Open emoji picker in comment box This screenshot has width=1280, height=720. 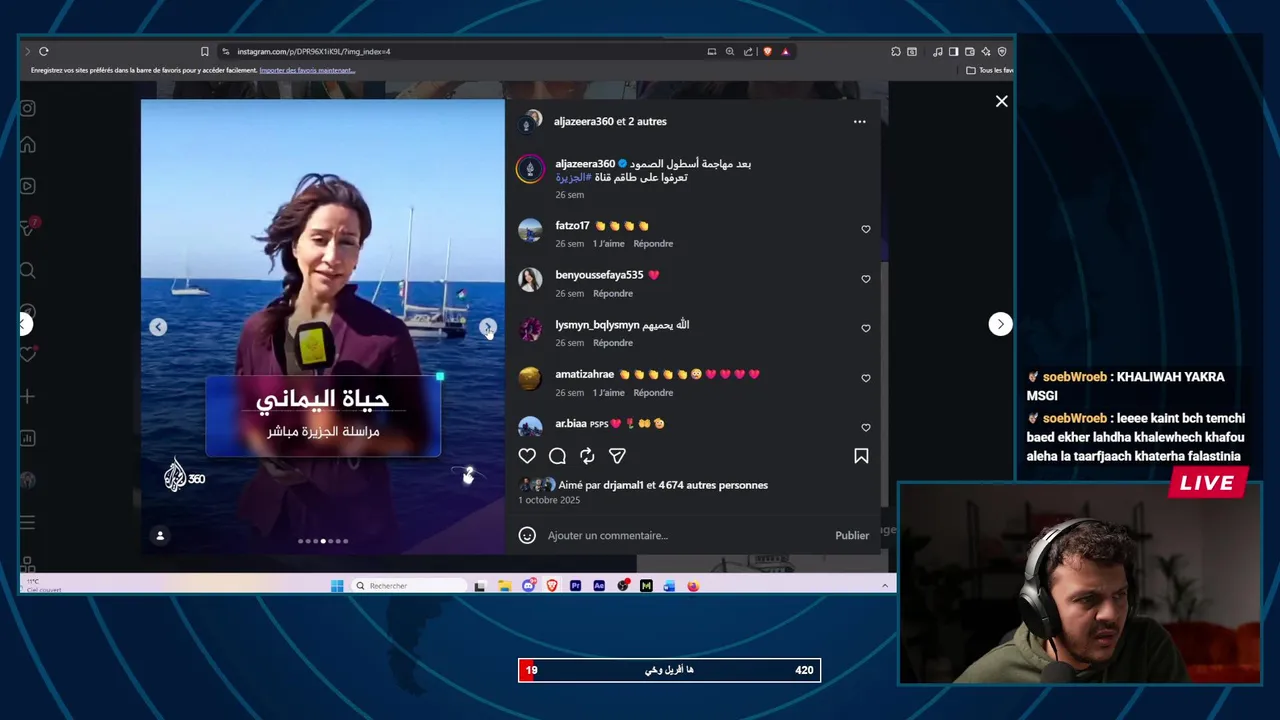(527, 535)
